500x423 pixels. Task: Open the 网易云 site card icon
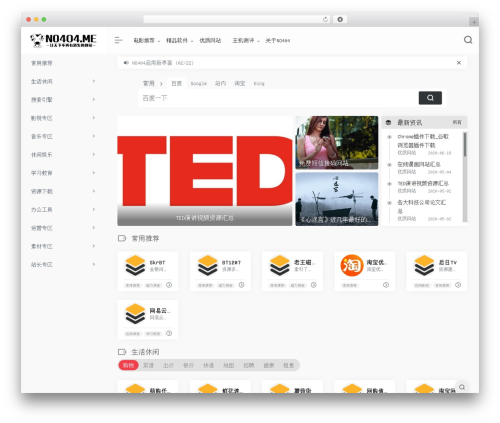point(135,314)
